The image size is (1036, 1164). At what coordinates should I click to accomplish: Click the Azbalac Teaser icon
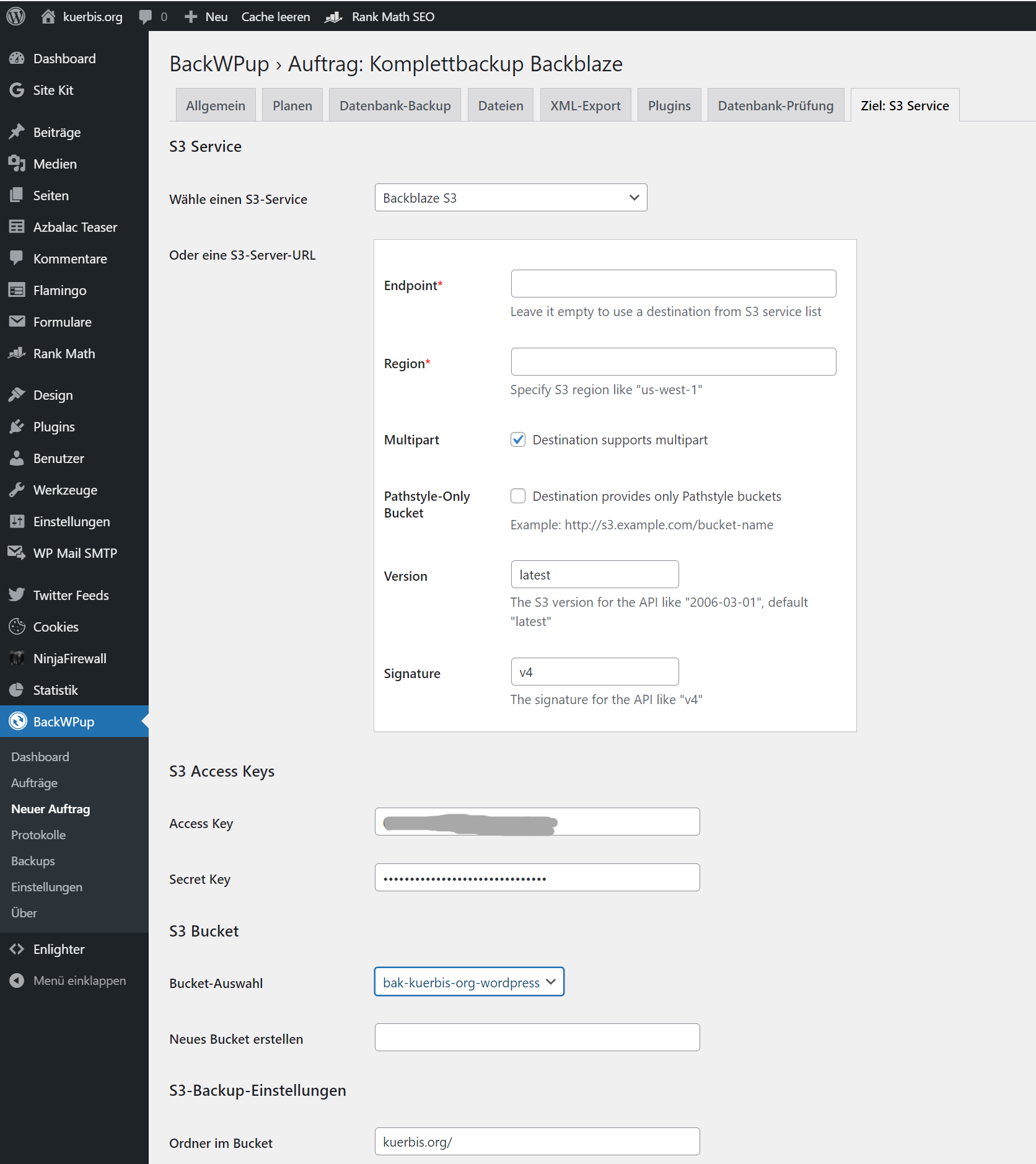click(17, 227)
